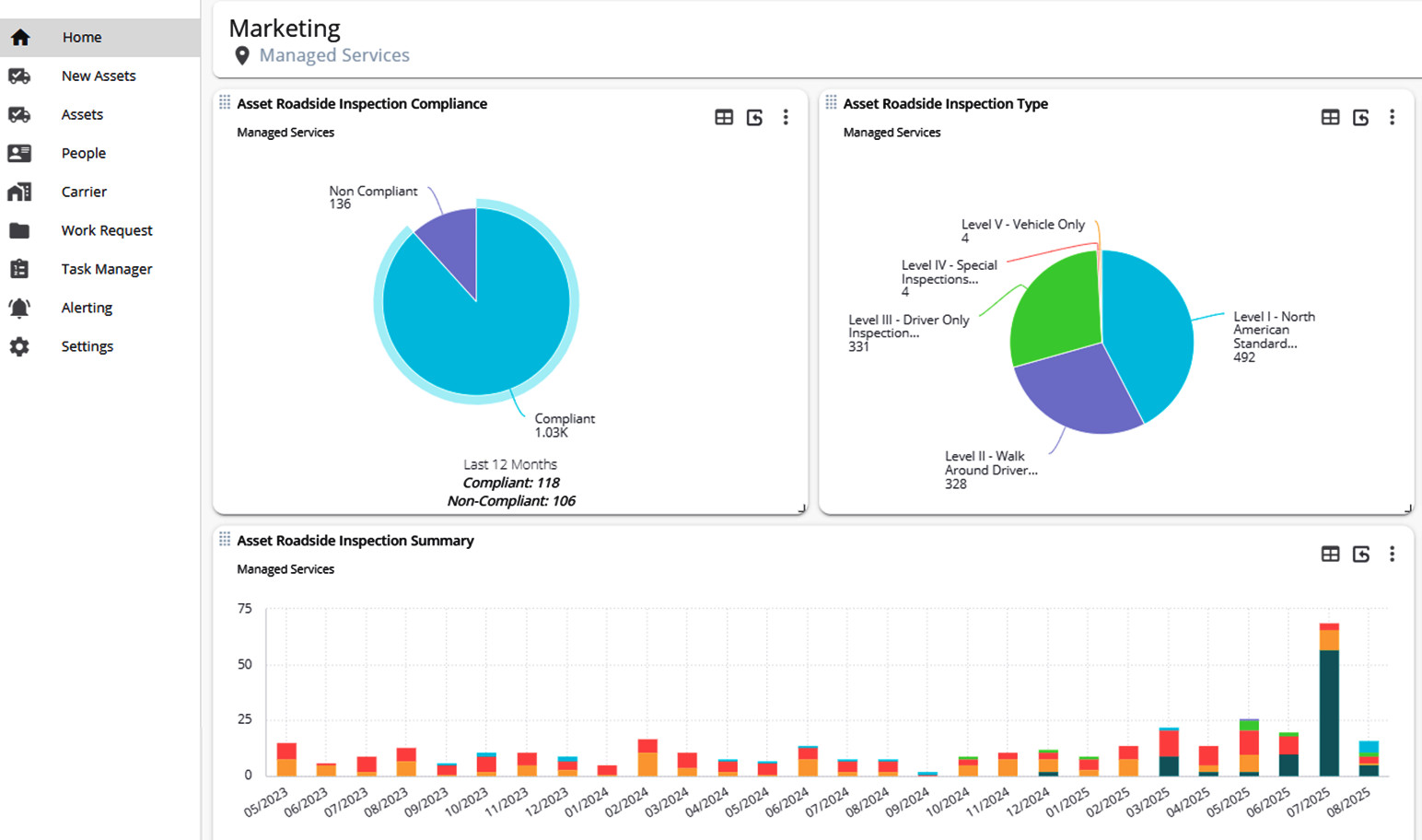Click the export icon in Inspection Compliance widget
This screenshot has width=1422, height=840.
pyautogui.click(x=754, y=117)
